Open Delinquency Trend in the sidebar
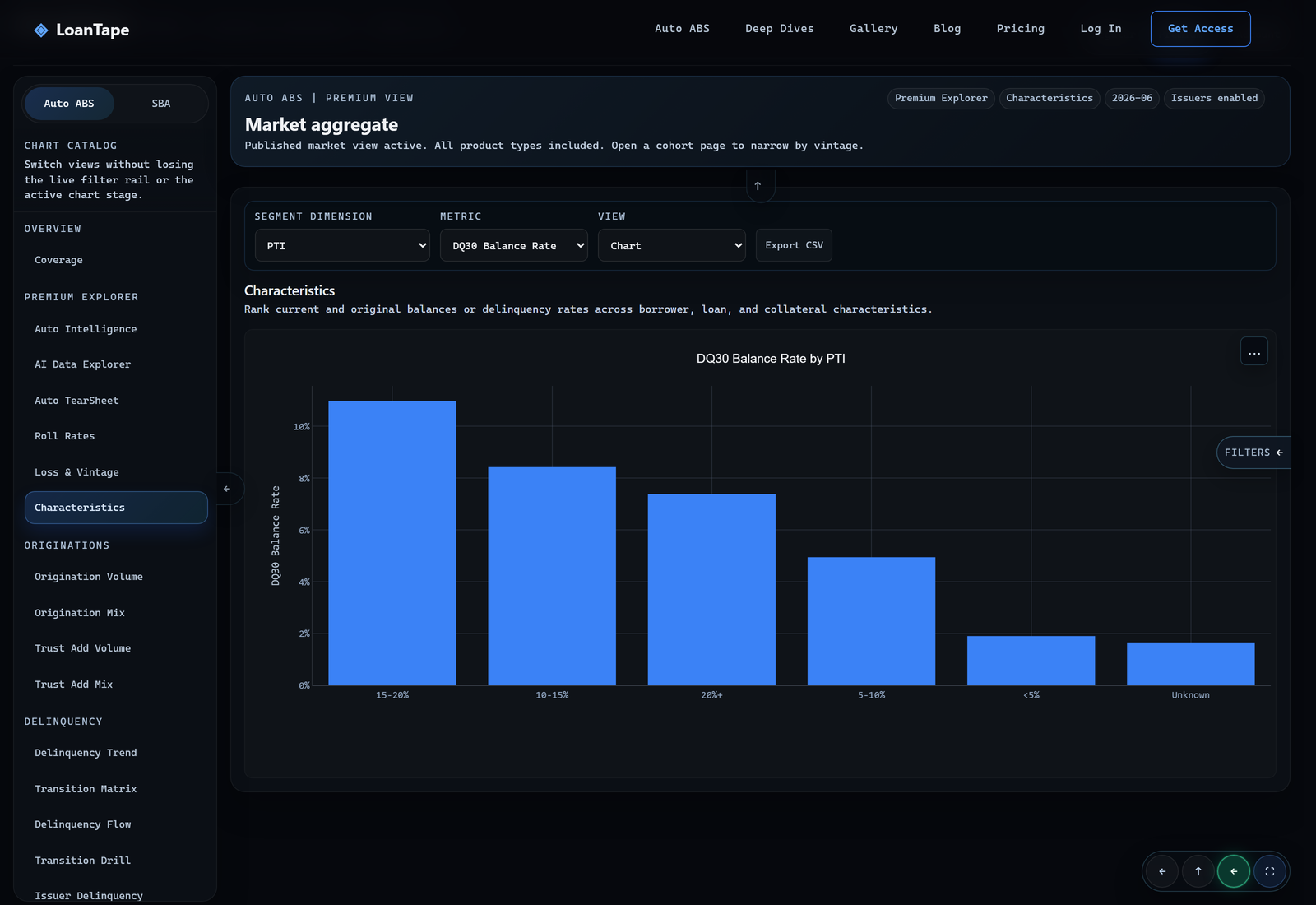 coord(116,753)
